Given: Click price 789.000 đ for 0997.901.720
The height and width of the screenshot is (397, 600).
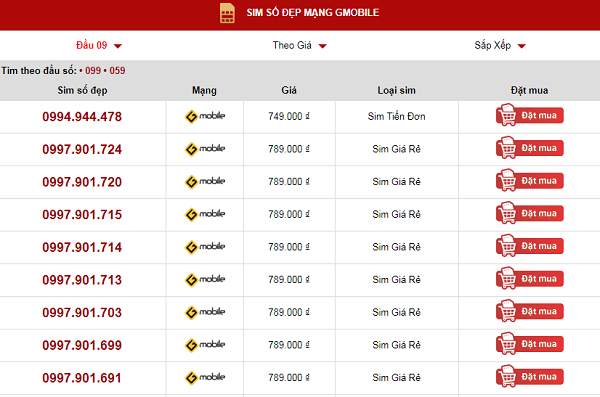Looking at the screenshot, I should (x=289, y=181).
